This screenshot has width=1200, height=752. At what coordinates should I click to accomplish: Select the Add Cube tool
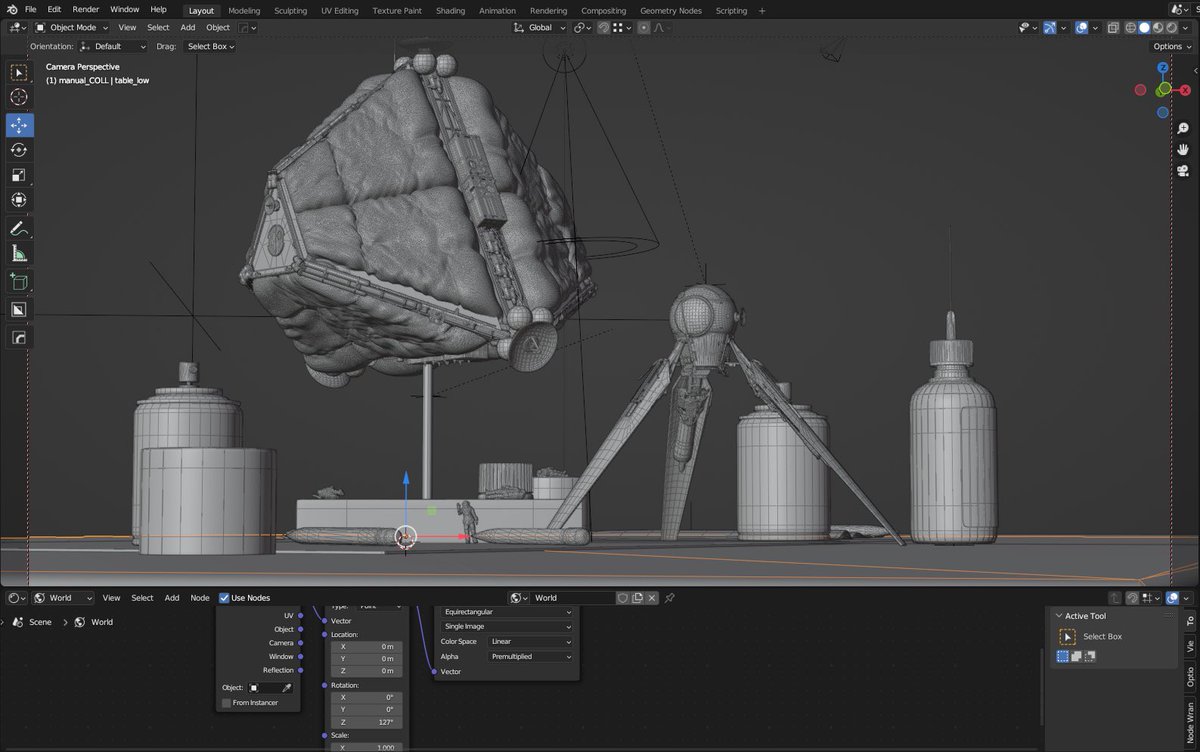coord(19,282)
